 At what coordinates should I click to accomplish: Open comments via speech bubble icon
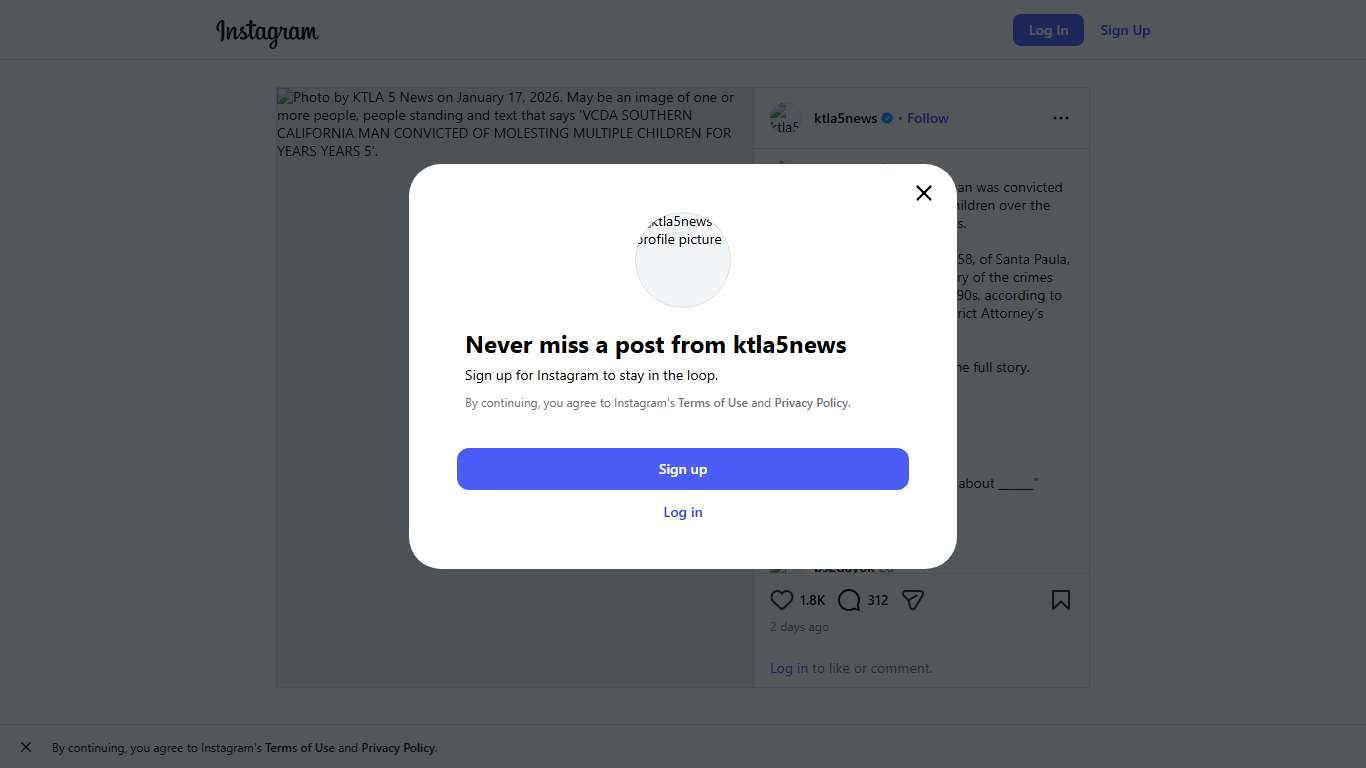coord(849,600)
